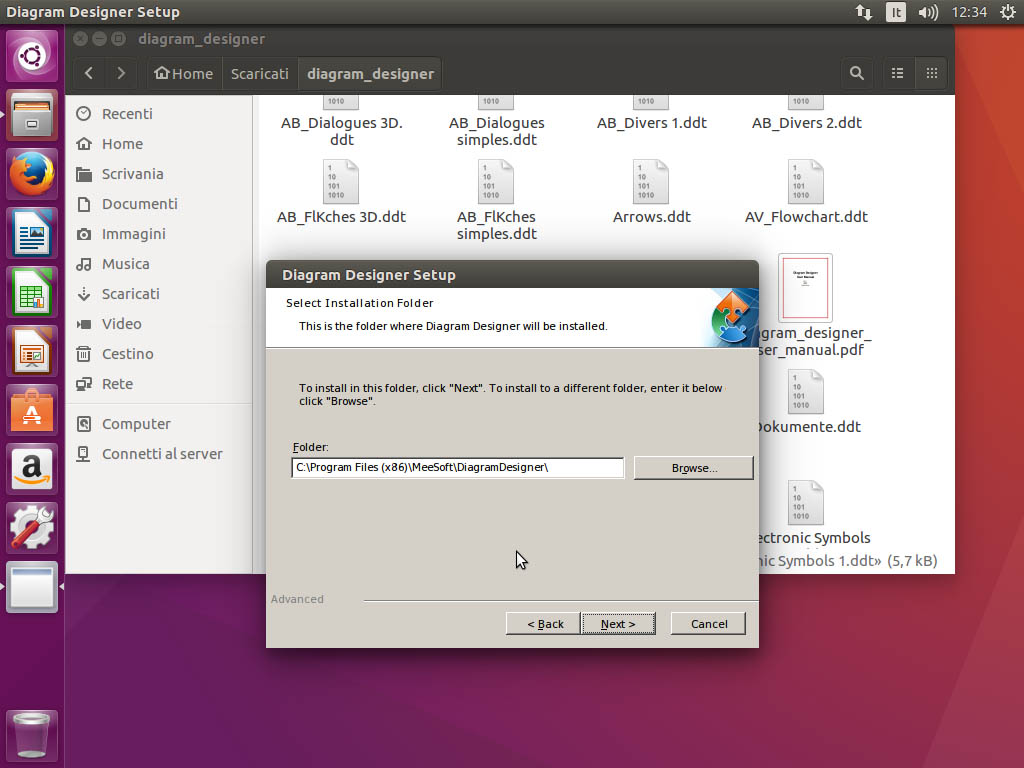Open the keyboard layout indicator menu
Viewport: 1024px width, 768px height.
point(896,12)
